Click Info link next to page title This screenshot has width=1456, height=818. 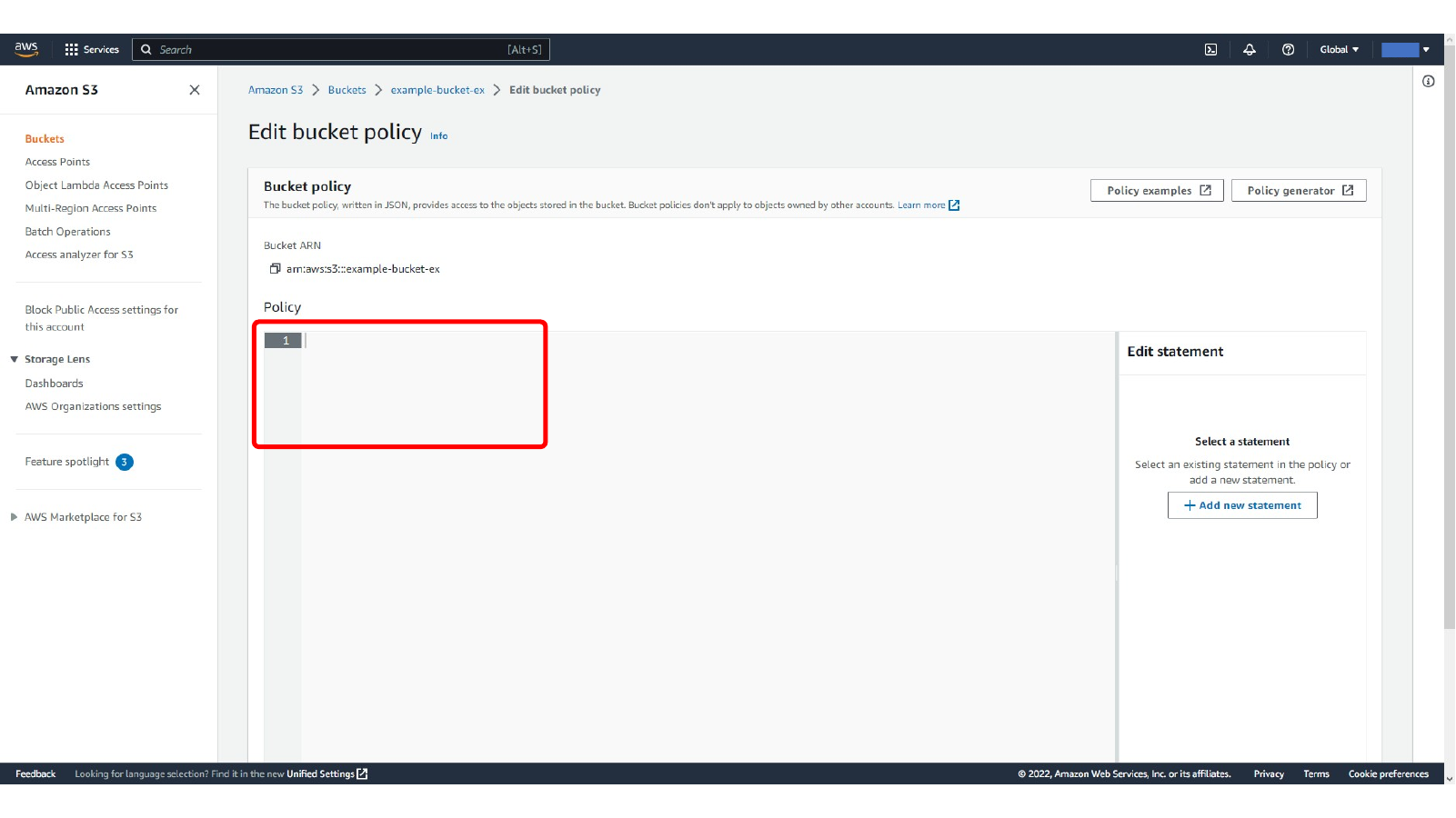click(439, 136)
